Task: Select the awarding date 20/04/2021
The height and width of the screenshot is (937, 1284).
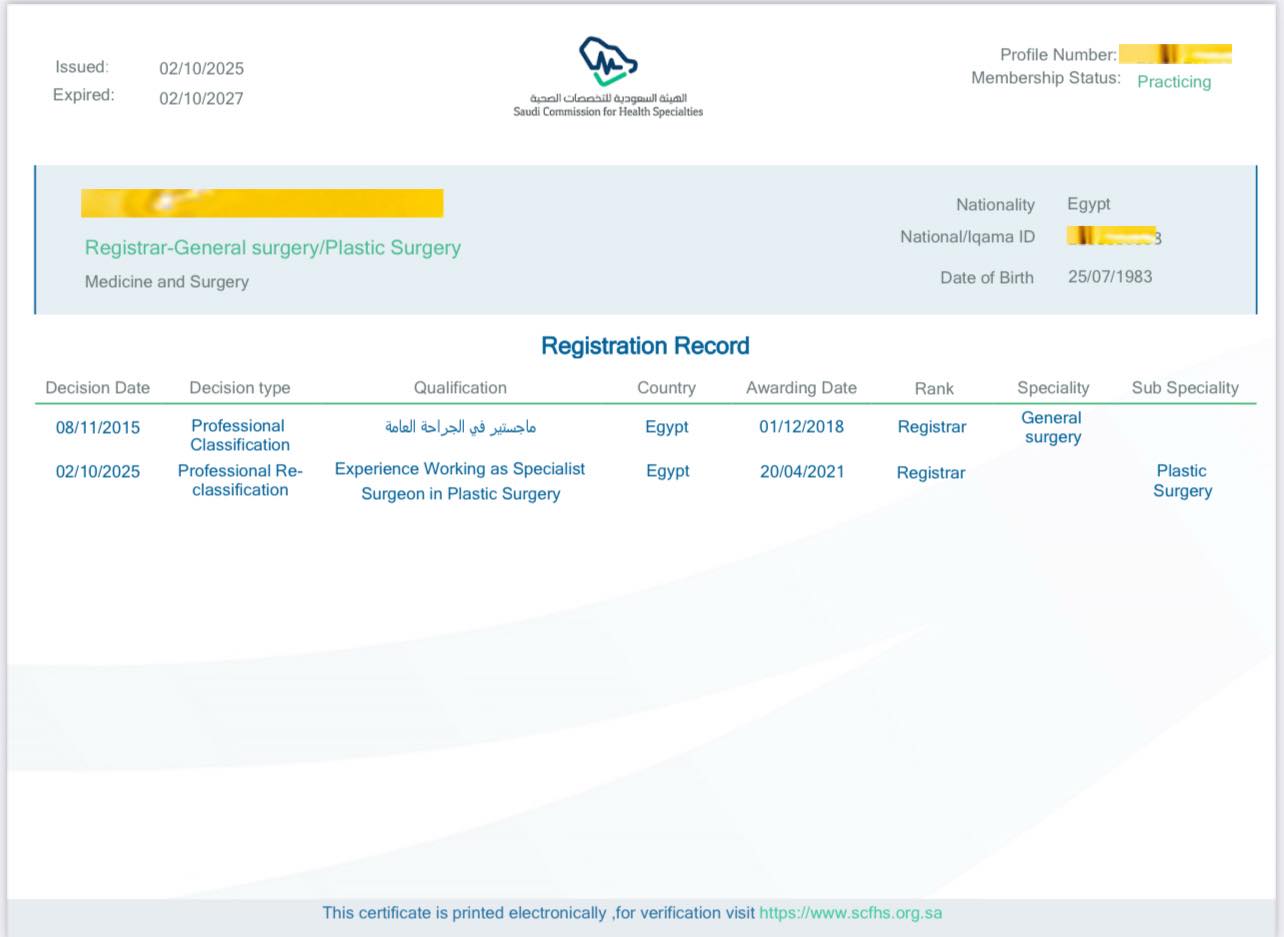Action: (802, 472)
